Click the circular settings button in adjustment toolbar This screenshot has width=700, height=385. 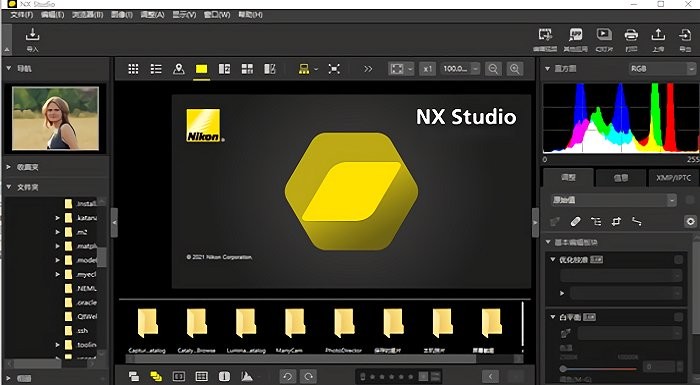tap(690, 221)
